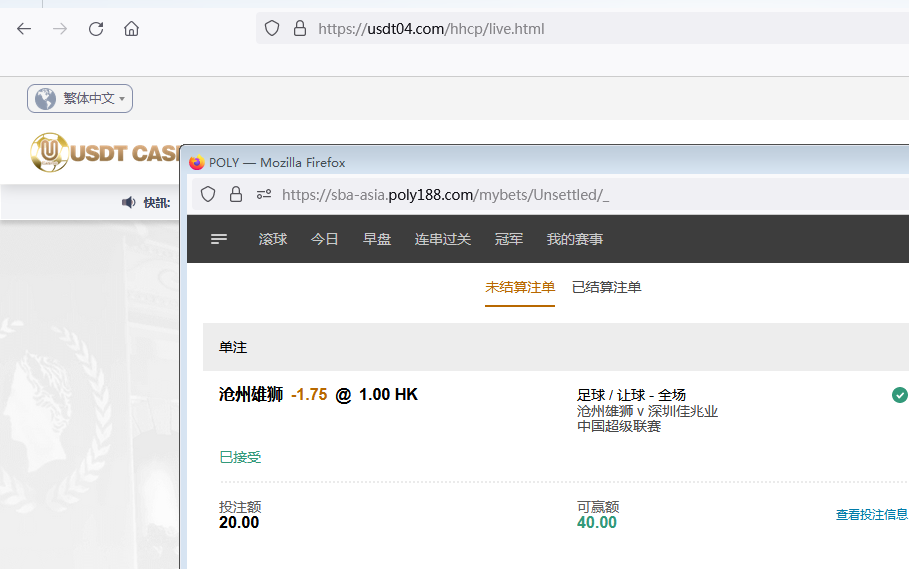Click the 20.00 stake amount
Screen dimensions: 909x569
point(239,523)
